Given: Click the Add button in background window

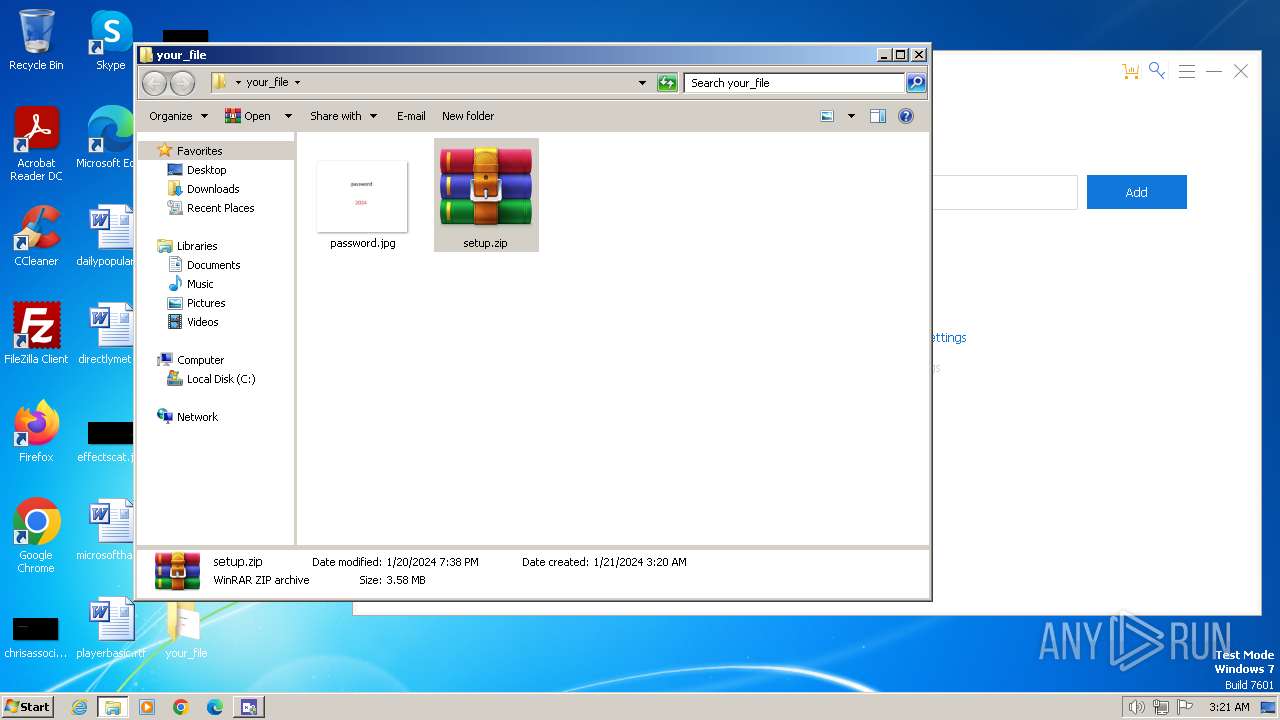Looking at the screenshot, I should [1136, 192].
